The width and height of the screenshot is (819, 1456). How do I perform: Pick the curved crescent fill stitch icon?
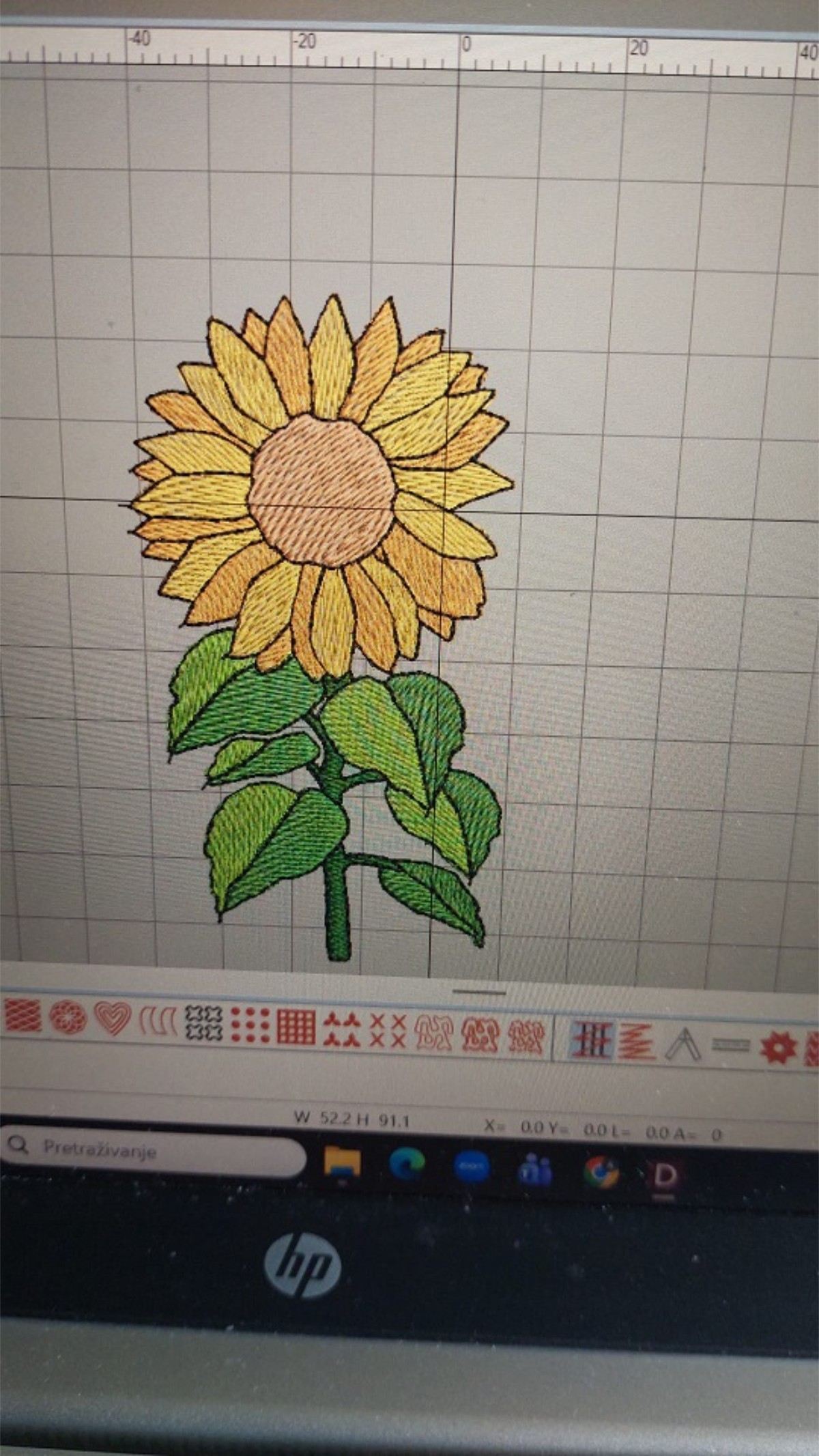point(158,1020)
